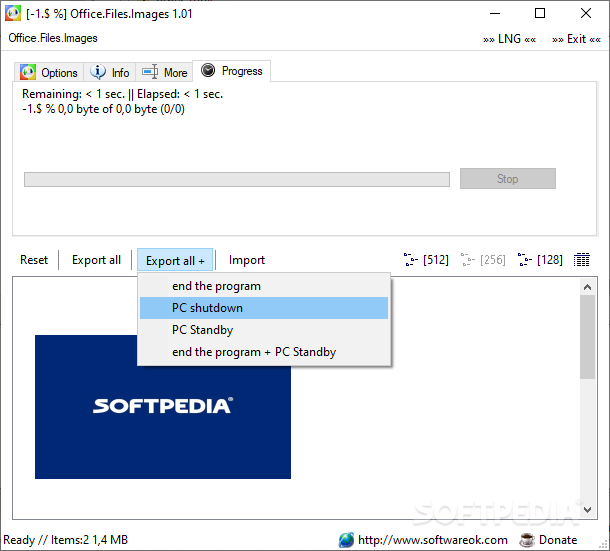Open the LNG language menu

pyautogui.click(x=509, y=39)
